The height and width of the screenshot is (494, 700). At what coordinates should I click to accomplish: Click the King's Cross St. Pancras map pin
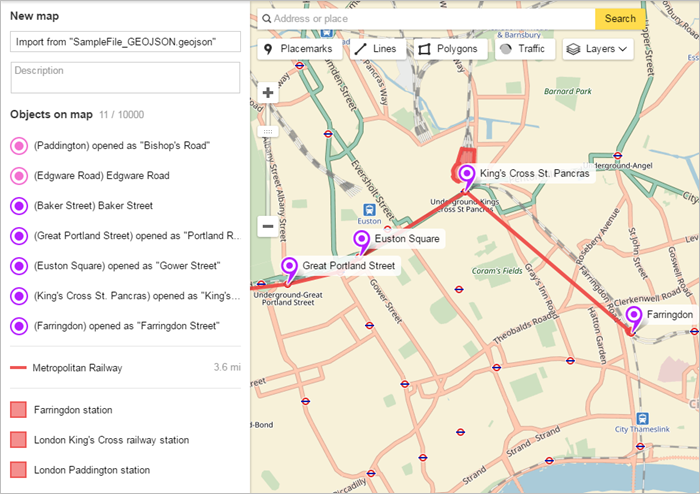coord(466,176)
